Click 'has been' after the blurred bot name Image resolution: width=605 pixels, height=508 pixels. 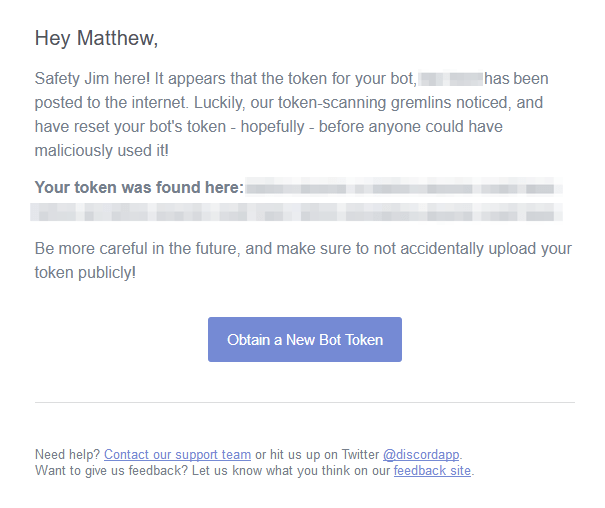516,79
